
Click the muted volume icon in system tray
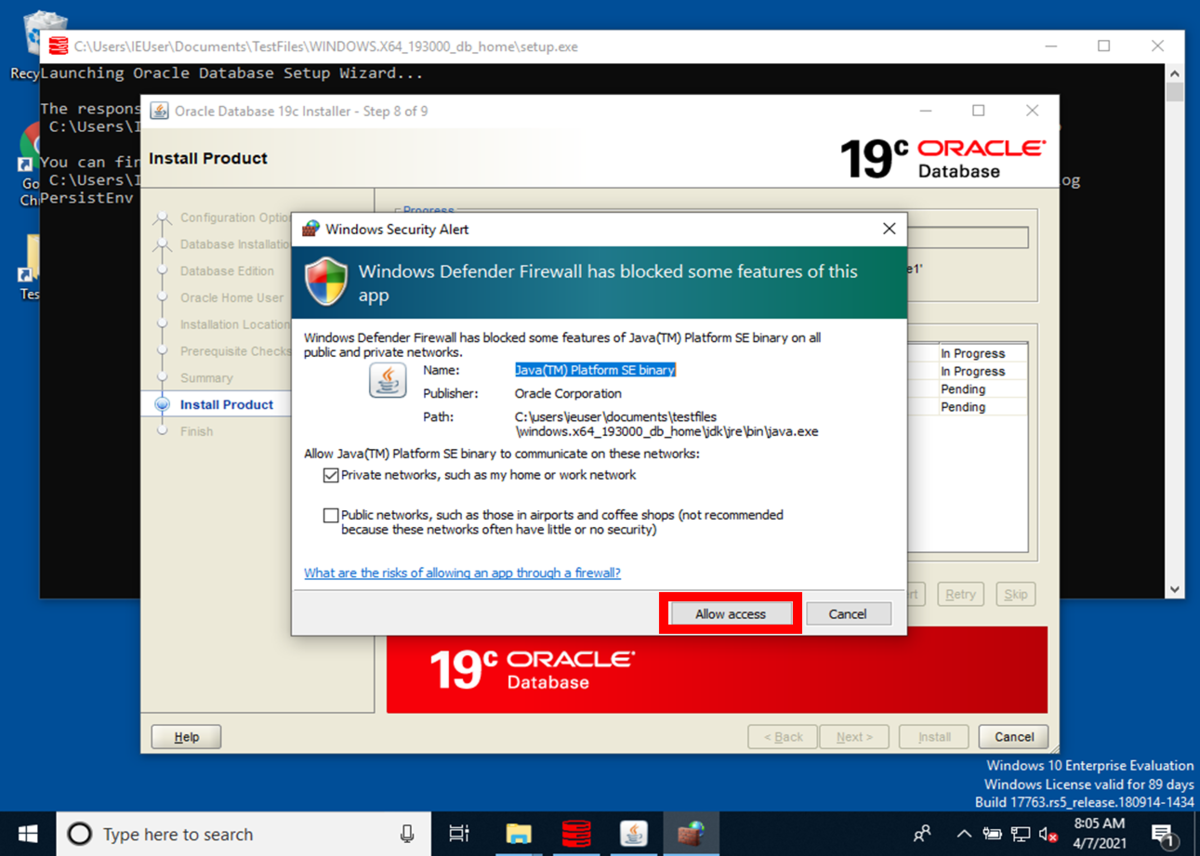click(1047, 833)
